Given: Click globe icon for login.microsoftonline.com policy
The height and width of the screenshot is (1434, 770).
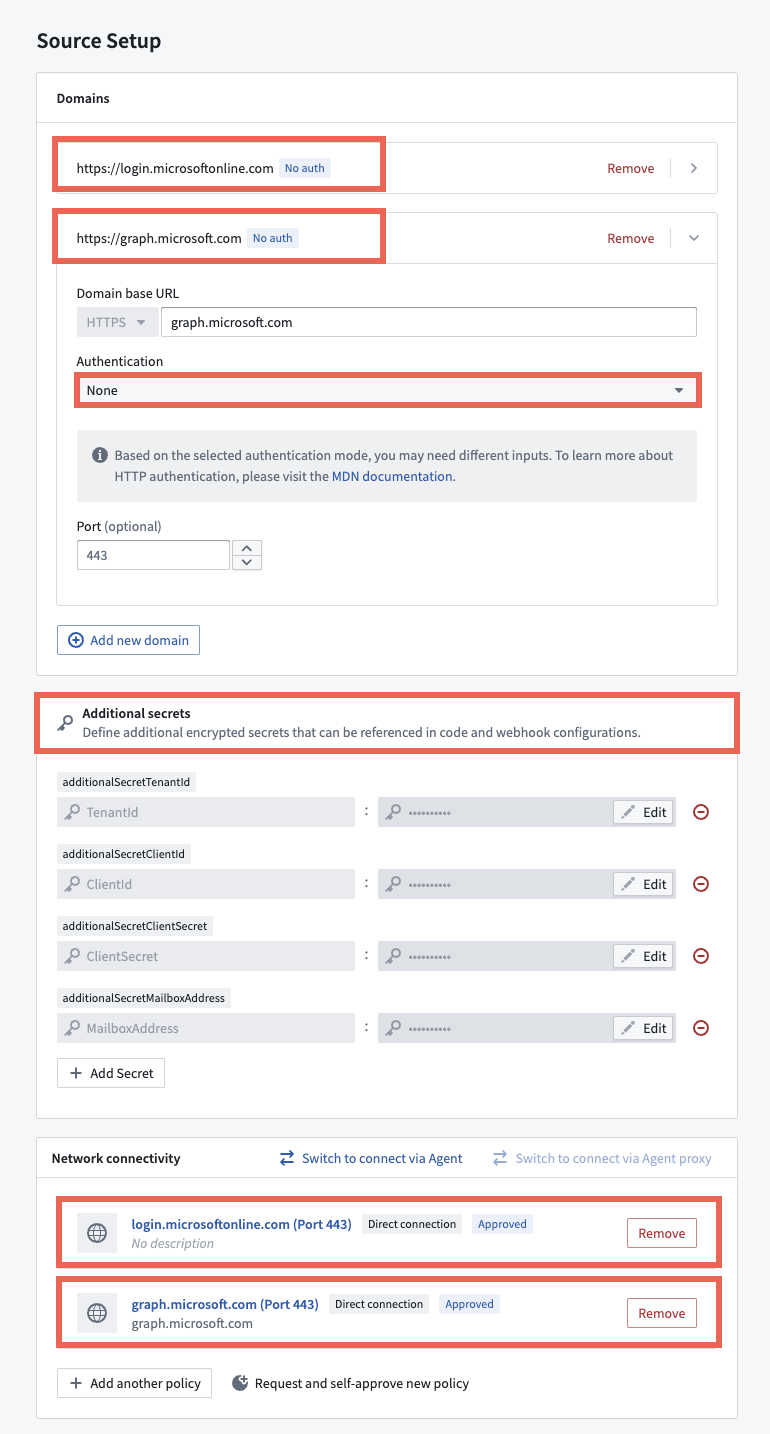Looking at the screenshot, I should coord(97,1233).
